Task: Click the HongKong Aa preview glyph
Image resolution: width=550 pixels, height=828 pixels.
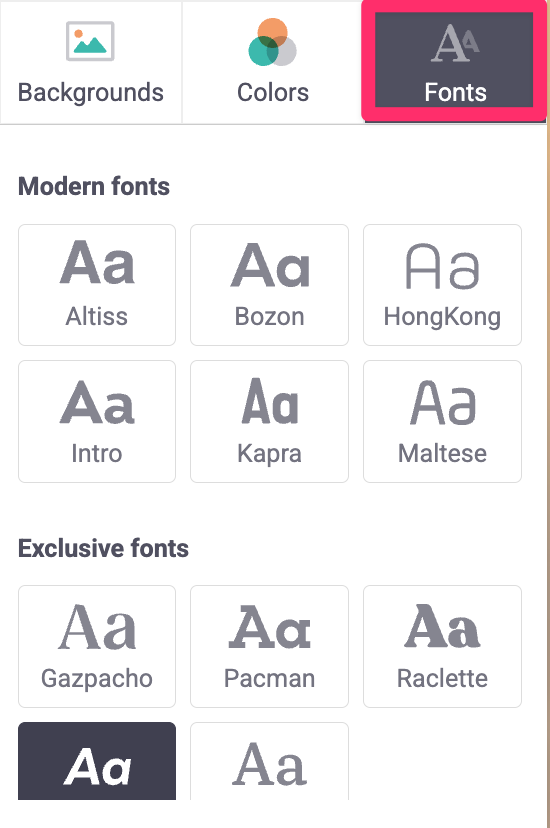Action: pos(442,266)
